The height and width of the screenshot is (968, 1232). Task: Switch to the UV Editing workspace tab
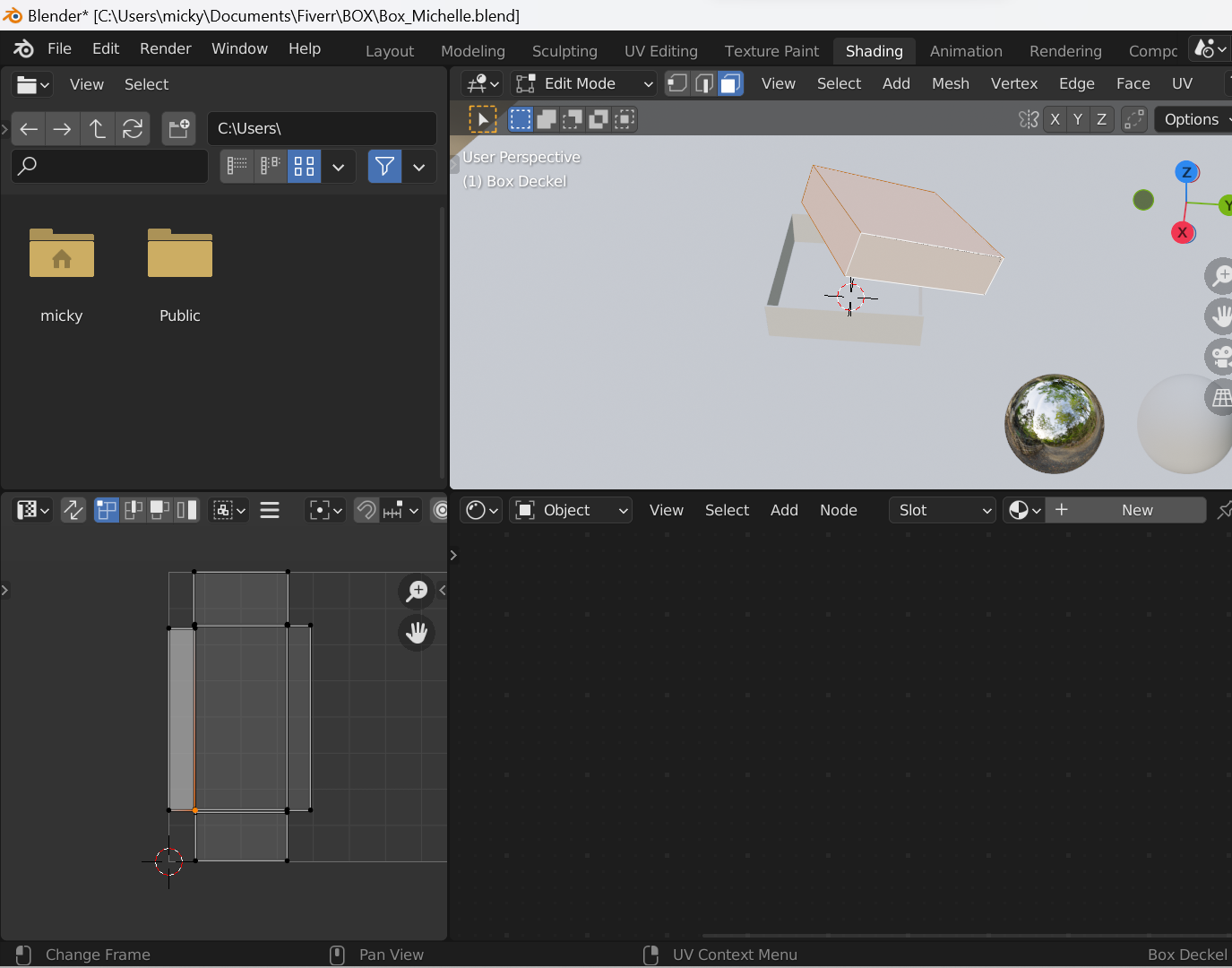660,51
